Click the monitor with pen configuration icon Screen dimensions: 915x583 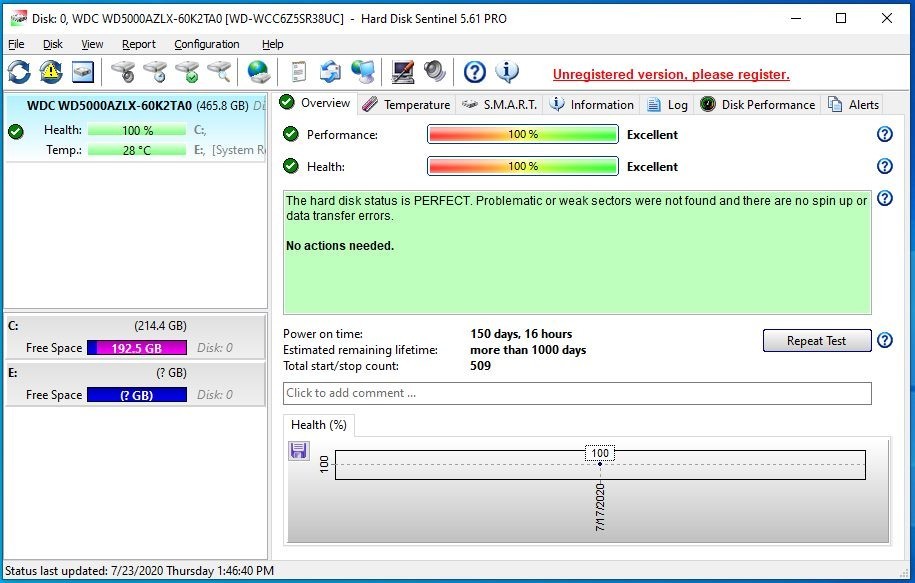click(403, 72)
